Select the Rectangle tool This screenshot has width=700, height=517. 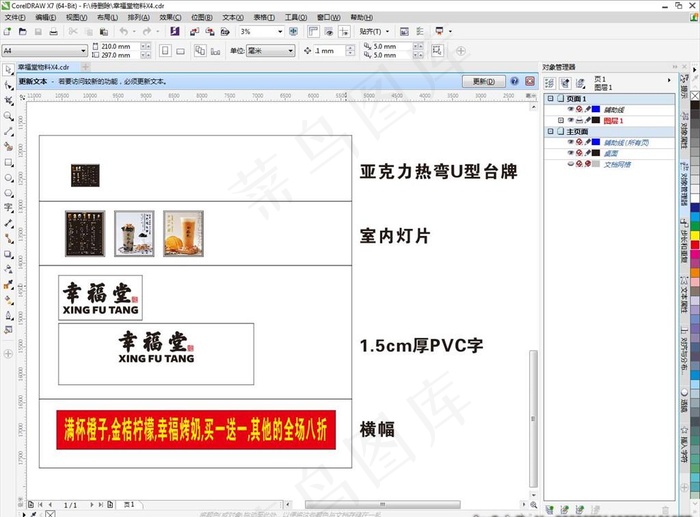pyautogui.click(x=8, y=162)
